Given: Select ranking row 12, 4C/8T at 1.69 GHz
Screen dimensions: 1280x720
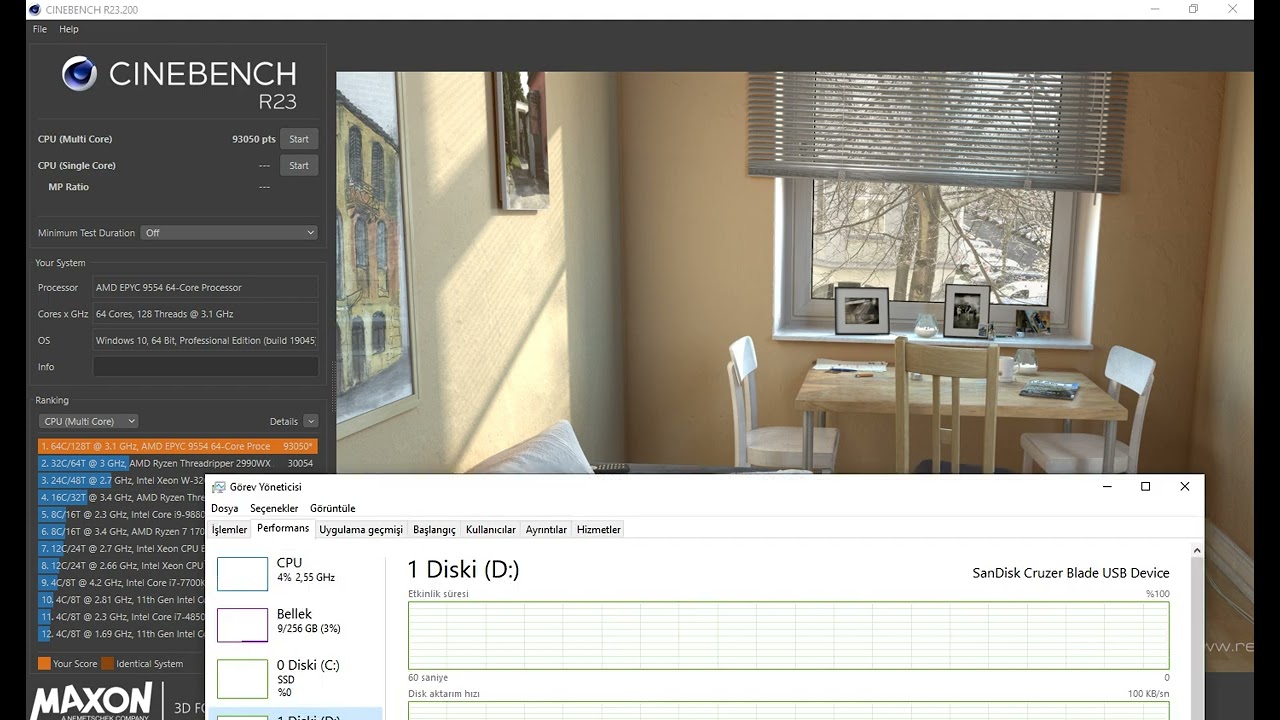Looking at the screenshot, I should click(x=121, y=633).
